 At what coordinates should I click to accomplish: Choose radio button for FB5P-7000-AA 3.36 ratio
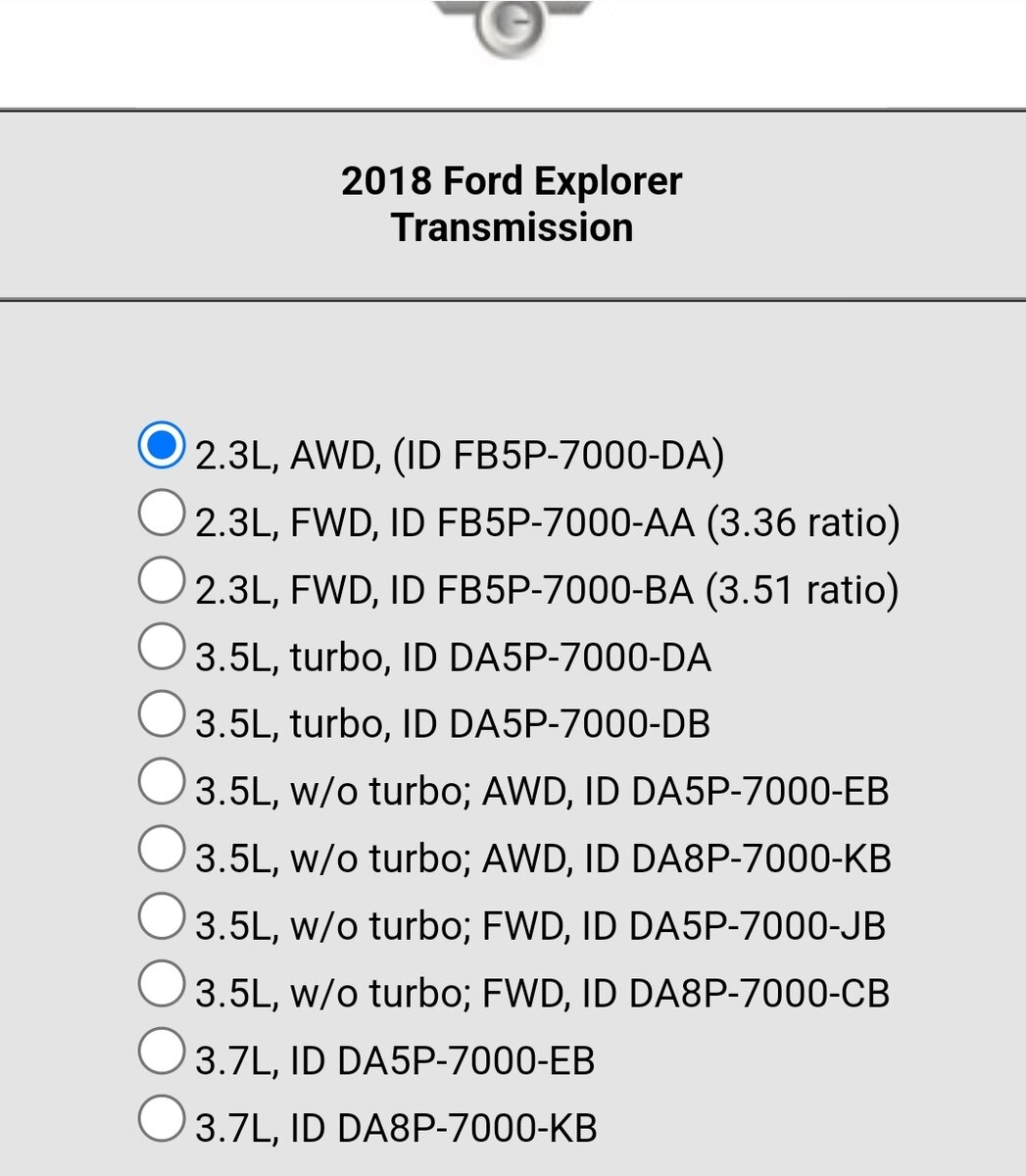pos(161,513)
